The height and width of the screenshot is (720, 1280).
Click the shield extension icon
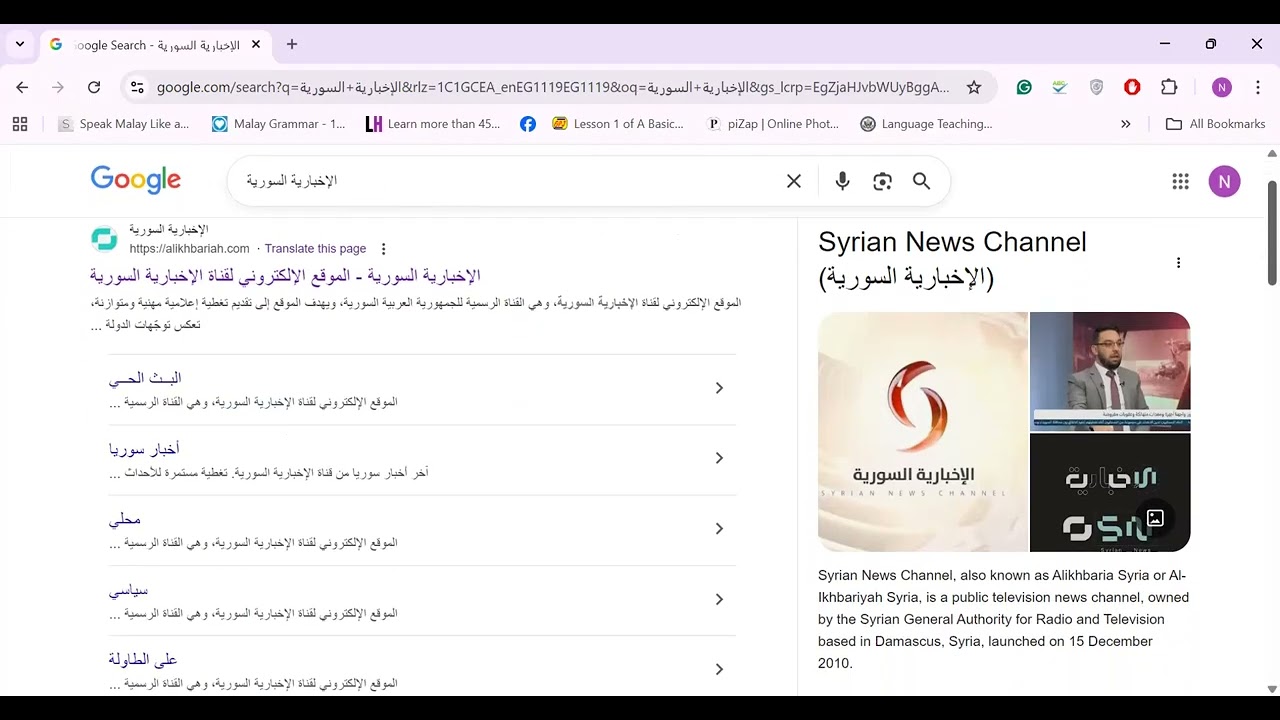click(1096, 87)
